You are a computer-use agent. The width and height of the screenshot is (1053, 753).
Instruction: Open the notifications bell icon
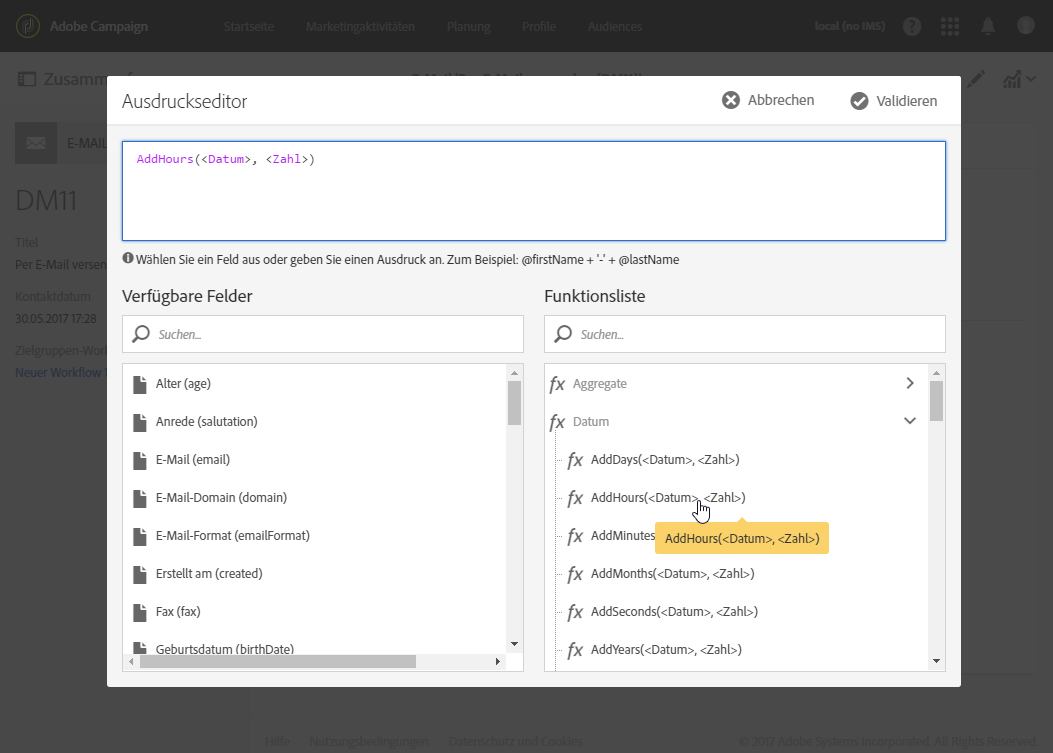988,26
